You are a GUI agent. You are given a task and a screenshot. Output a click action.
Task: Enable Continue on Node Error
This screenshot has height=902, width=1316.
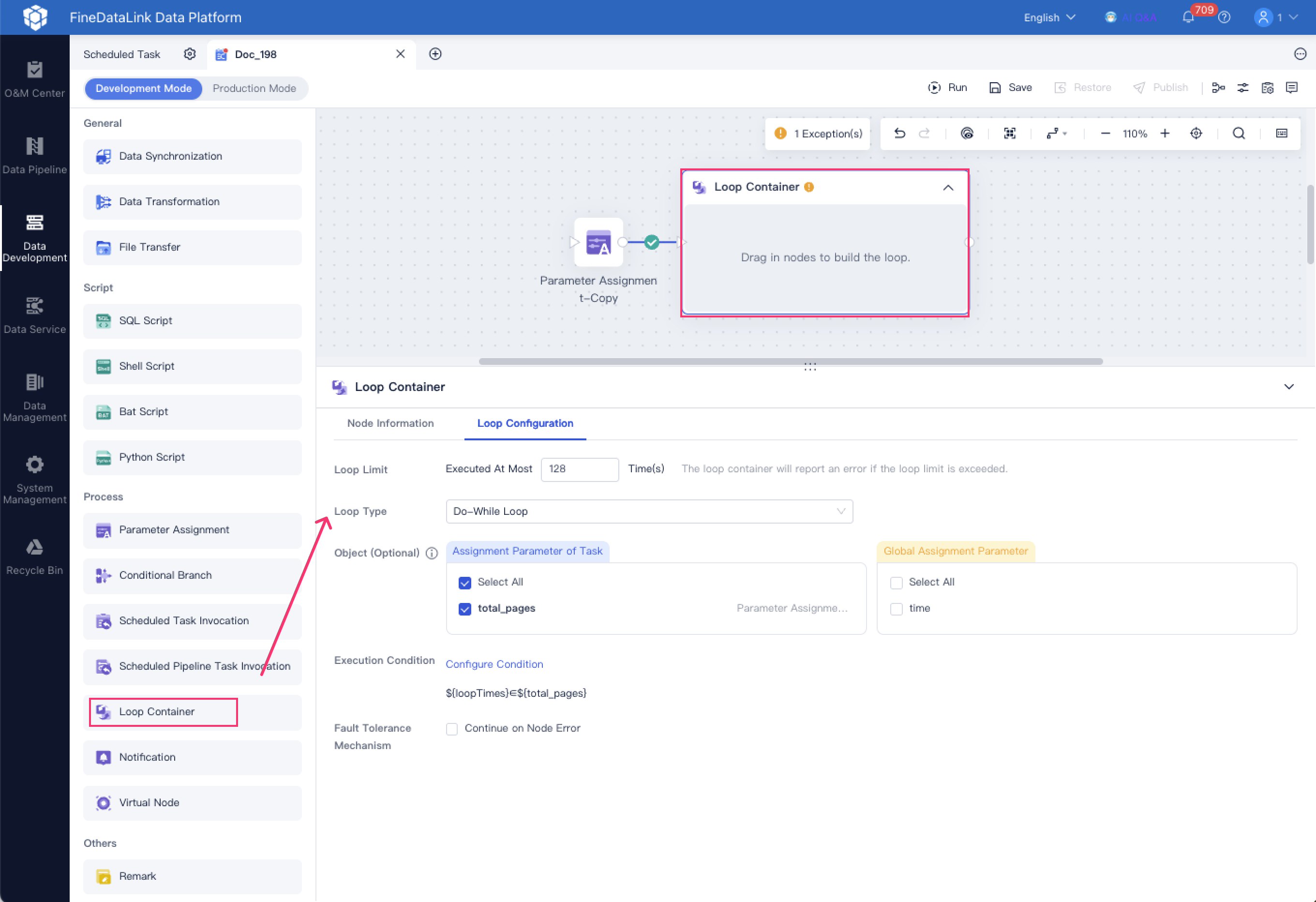tap(451, 729)
